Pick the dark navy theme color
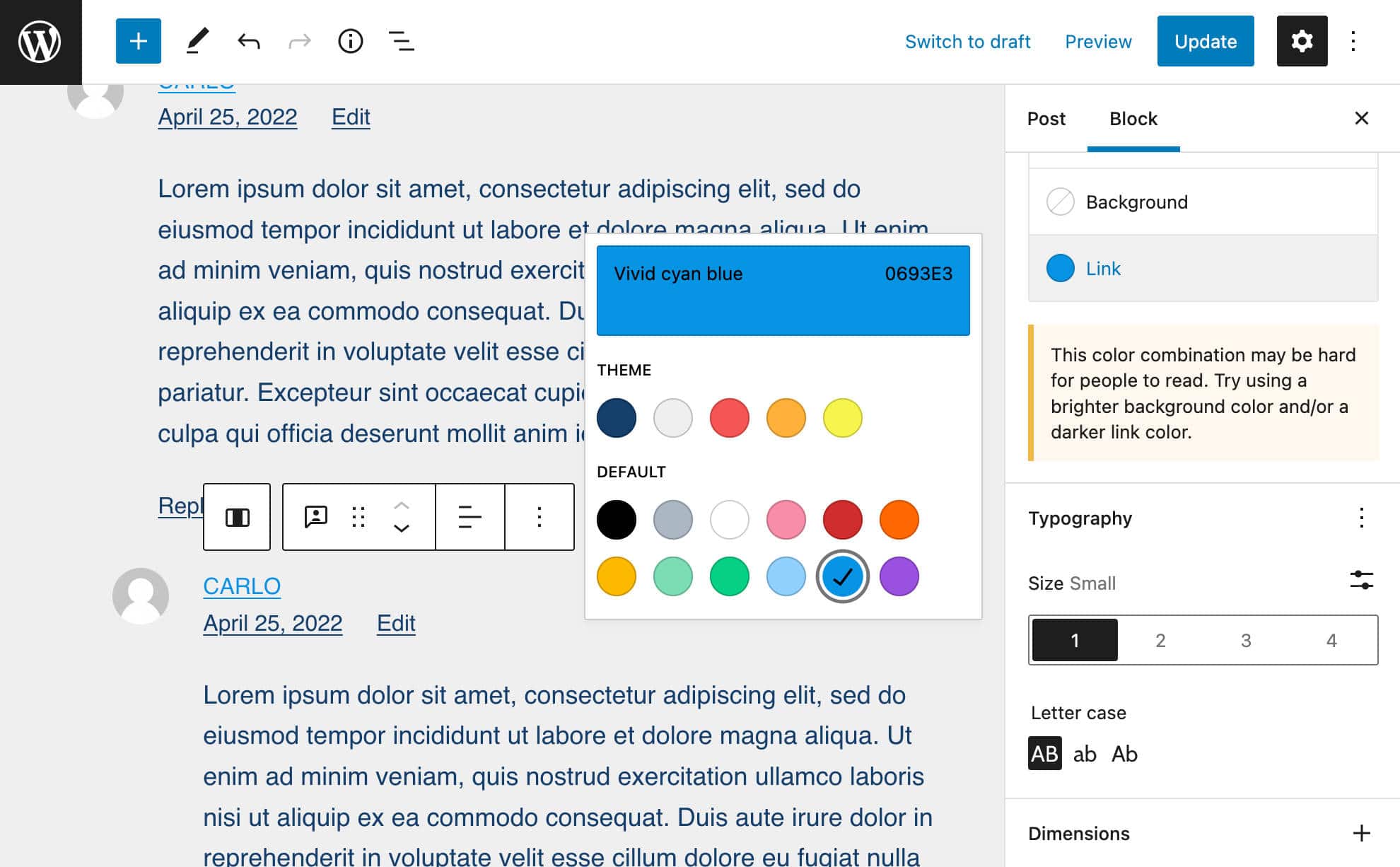This screenshot has width=1400, height=867. coord(616,418)
